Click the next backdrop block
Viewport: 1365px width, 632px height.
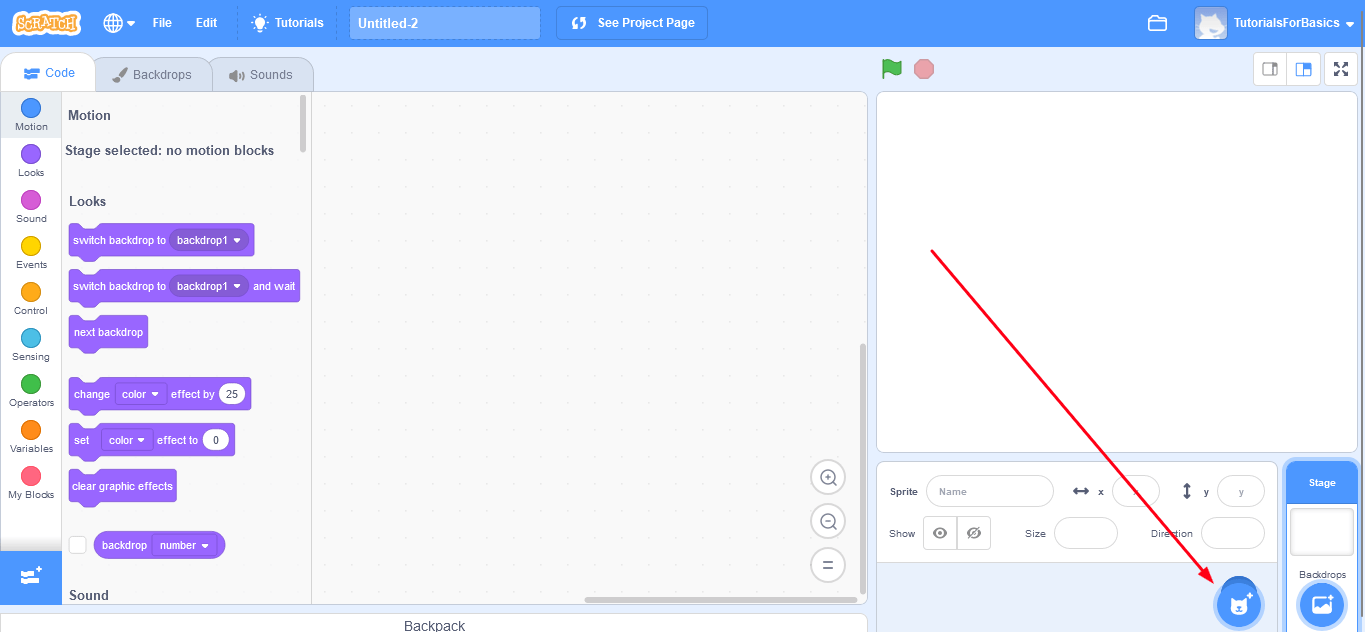[x=108, y=333]
